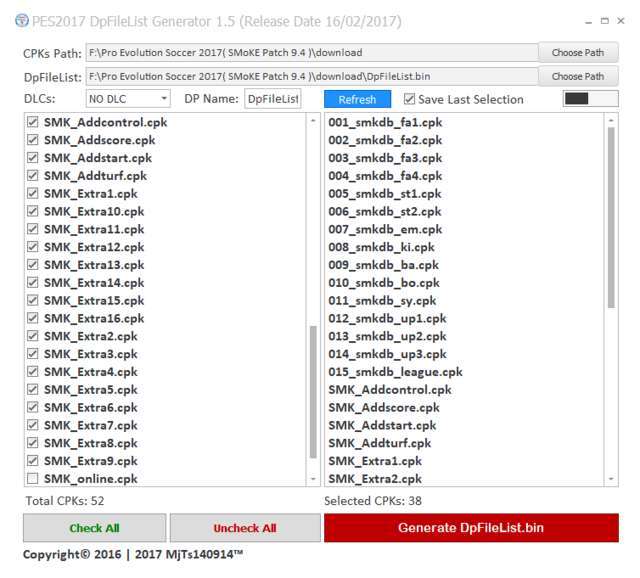Select 015_smkdb_league.cpk in right list
The image size is (640, 578).
pos(396,372)
